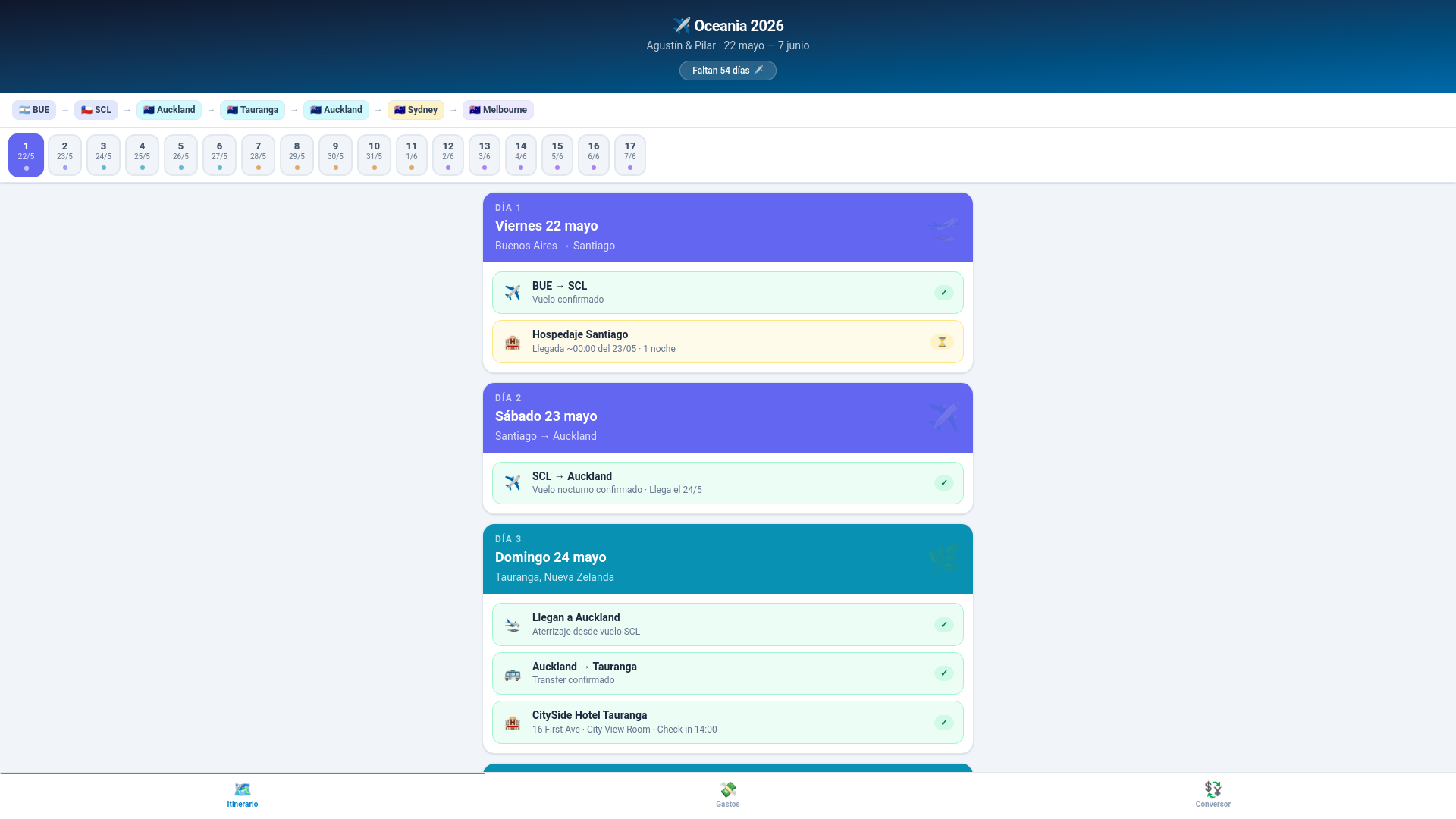Select day 6 chip 27/5

219,155
